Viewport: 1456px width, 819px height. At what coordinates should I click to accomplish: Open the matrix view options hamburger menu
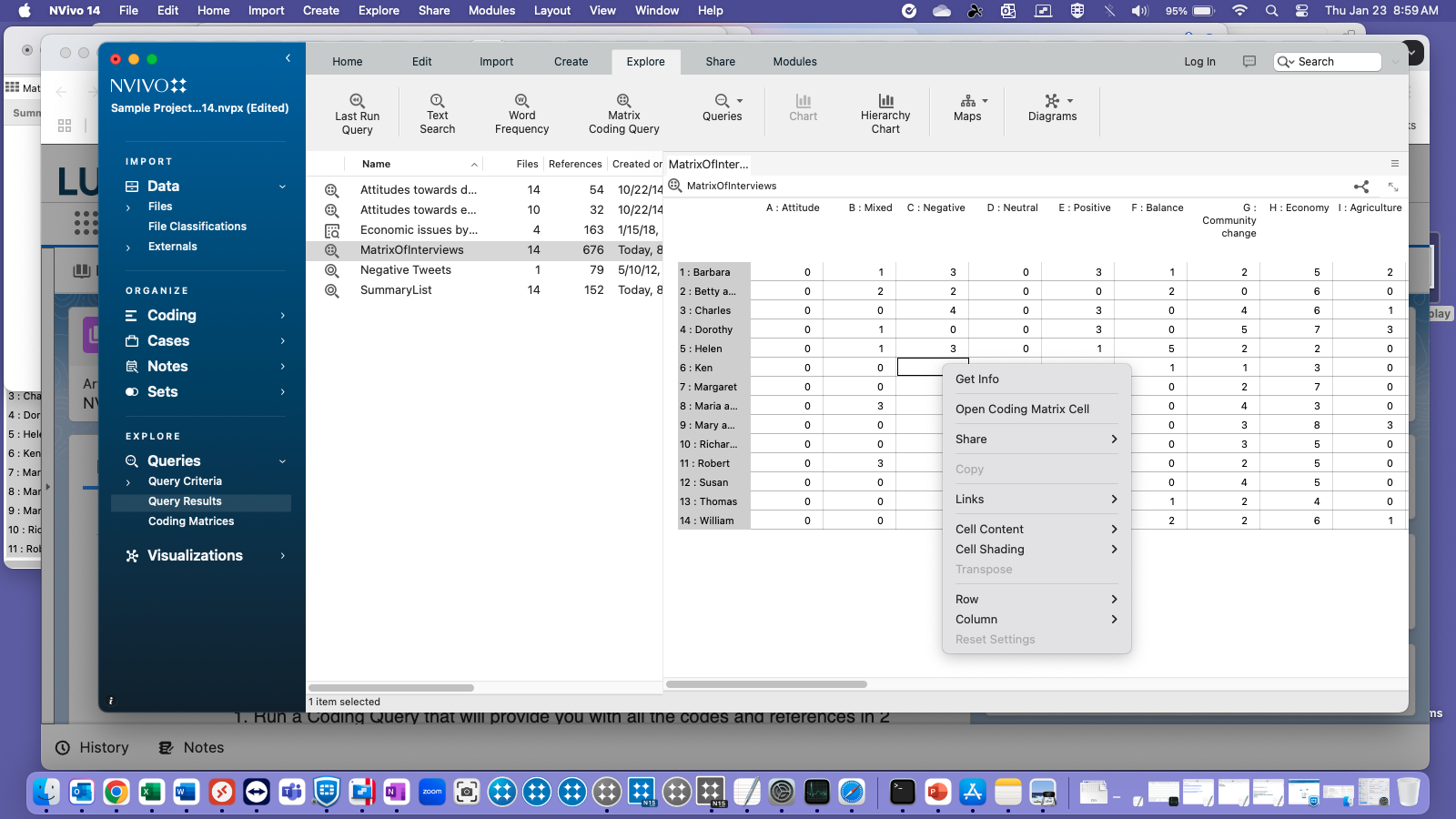pos(1395,164)
